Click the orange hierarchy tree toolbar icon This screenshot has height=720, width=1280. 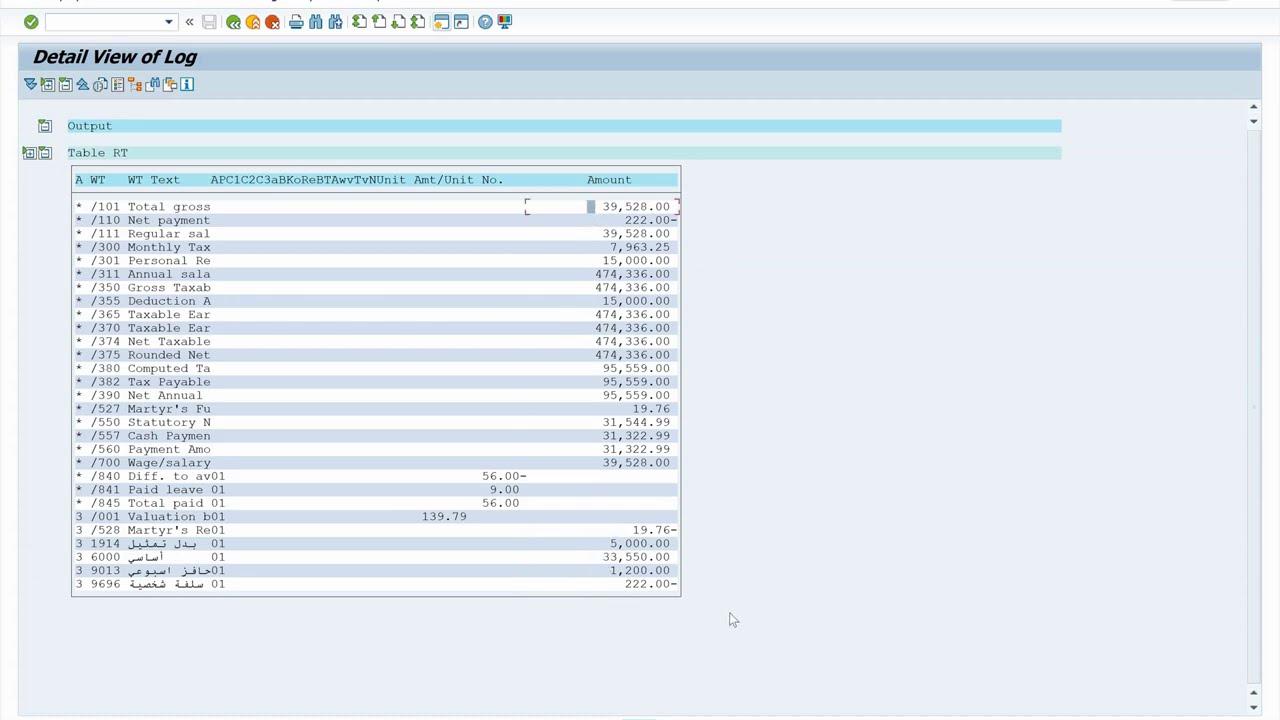tap(135, 84)
